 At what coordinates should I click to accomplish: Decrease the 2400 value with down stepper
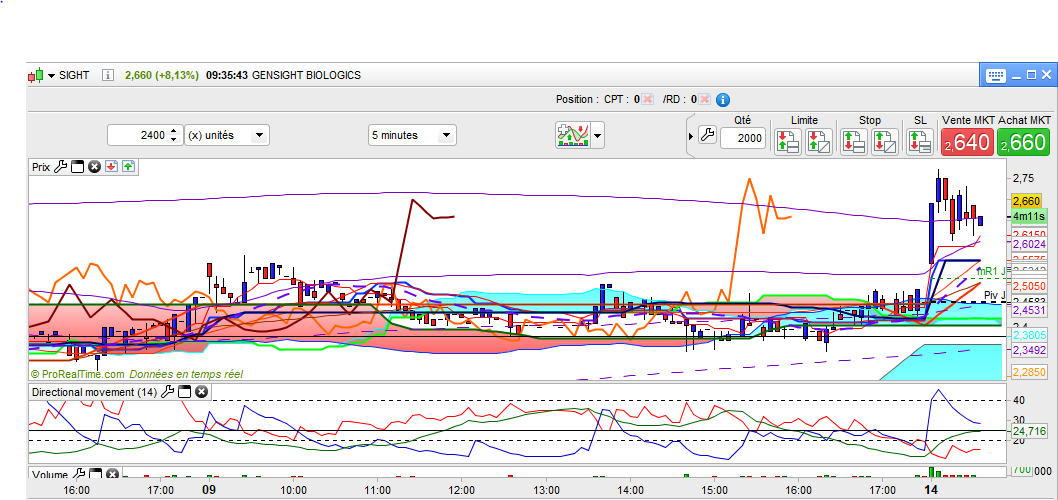tap(174, 140)
